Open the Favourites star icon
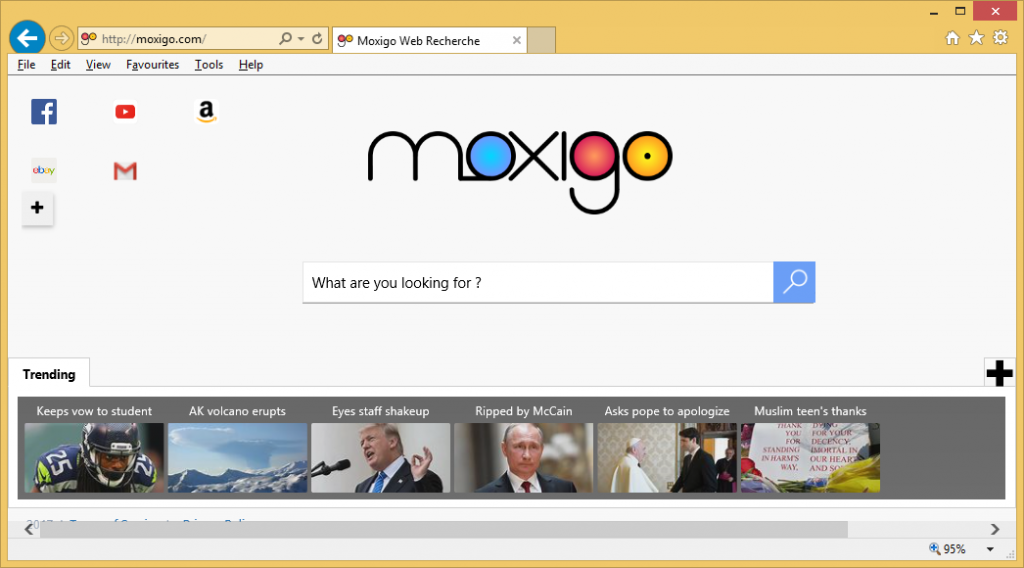Image resolution: width=1024 pixels, height=568 pixels. [976, 38]
